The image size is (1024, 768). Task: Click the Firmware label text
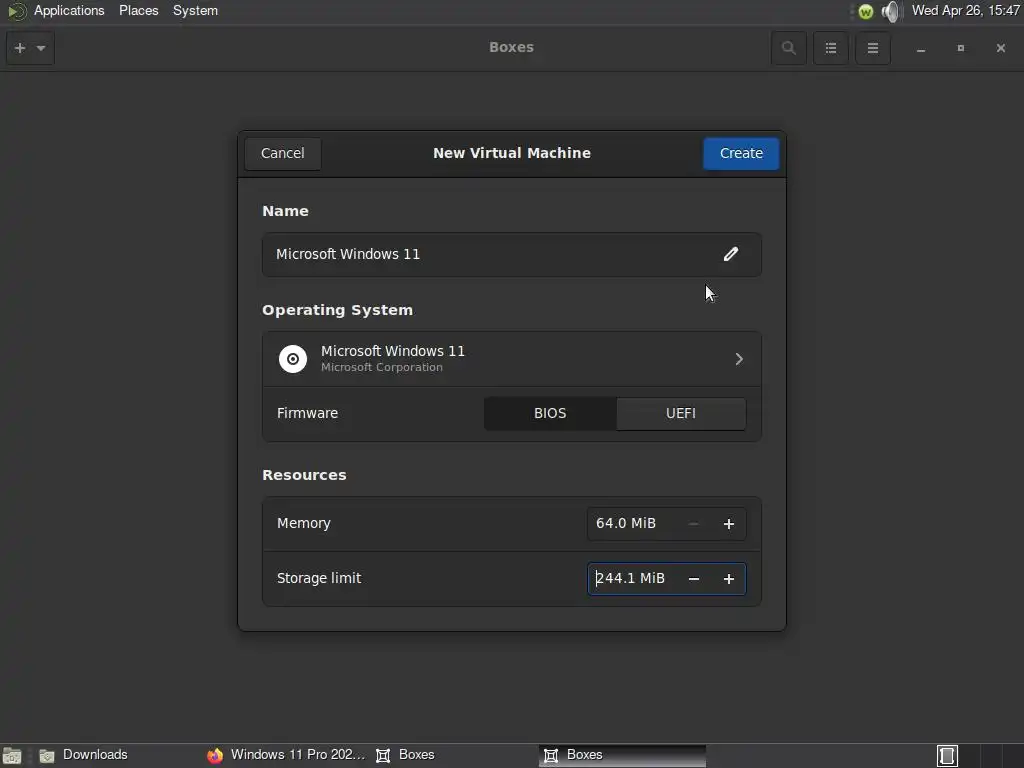point(308,413)
